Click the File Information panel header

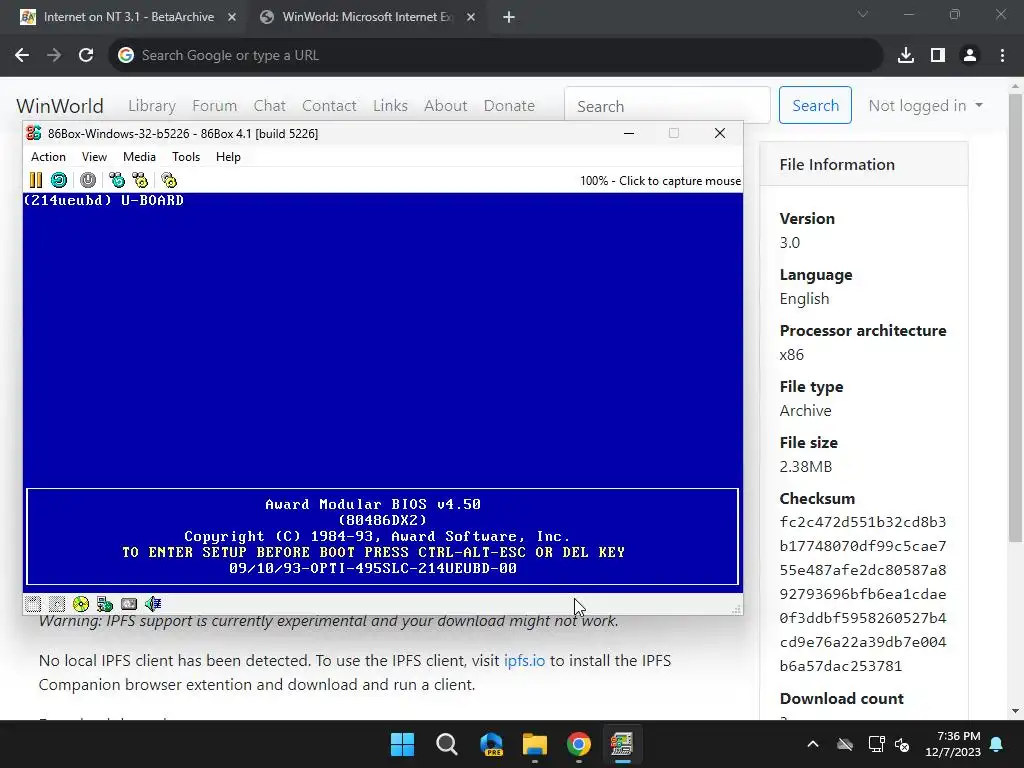863,165
